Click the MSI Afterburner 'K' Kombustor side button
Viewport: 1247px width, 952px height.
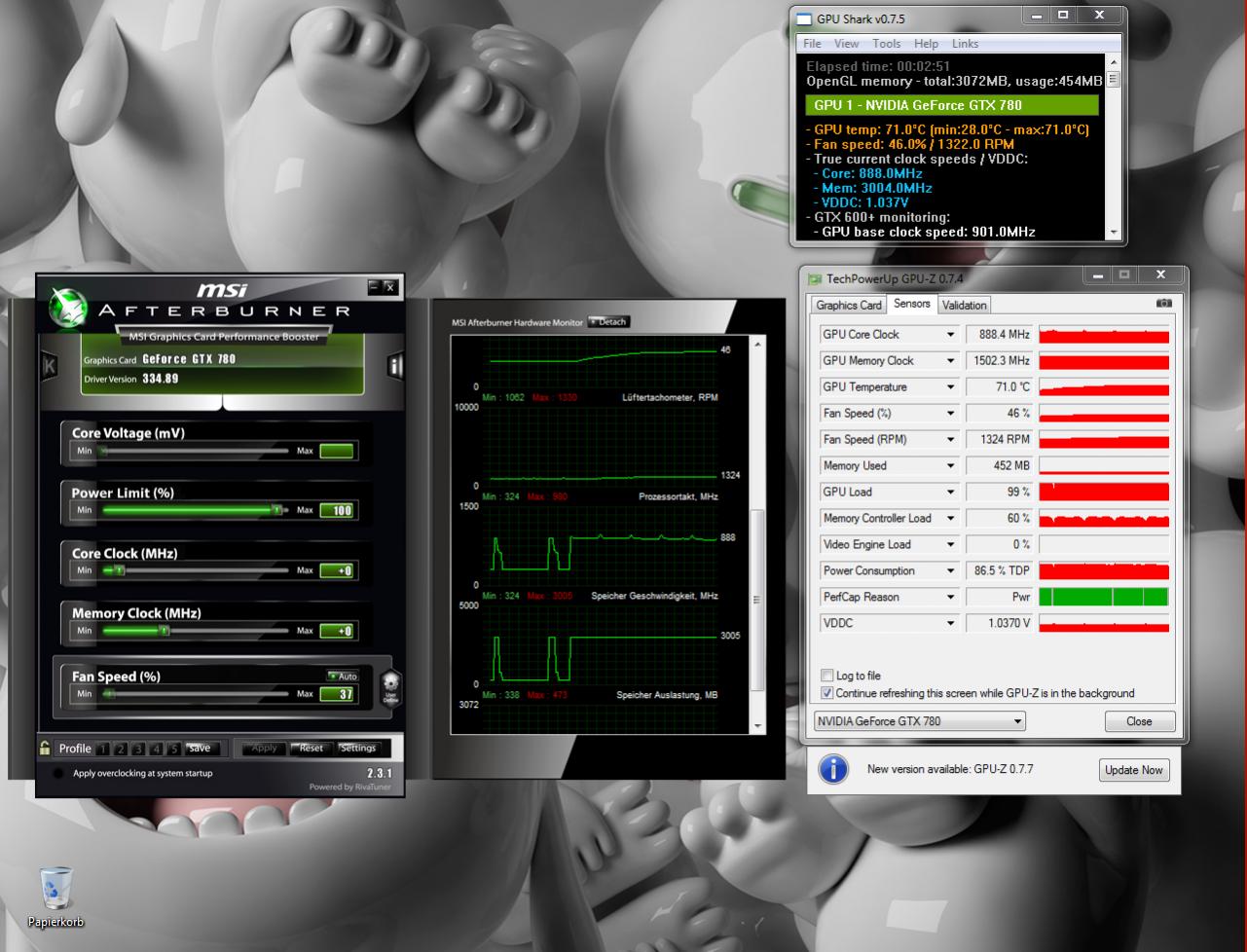click(49, 366)
